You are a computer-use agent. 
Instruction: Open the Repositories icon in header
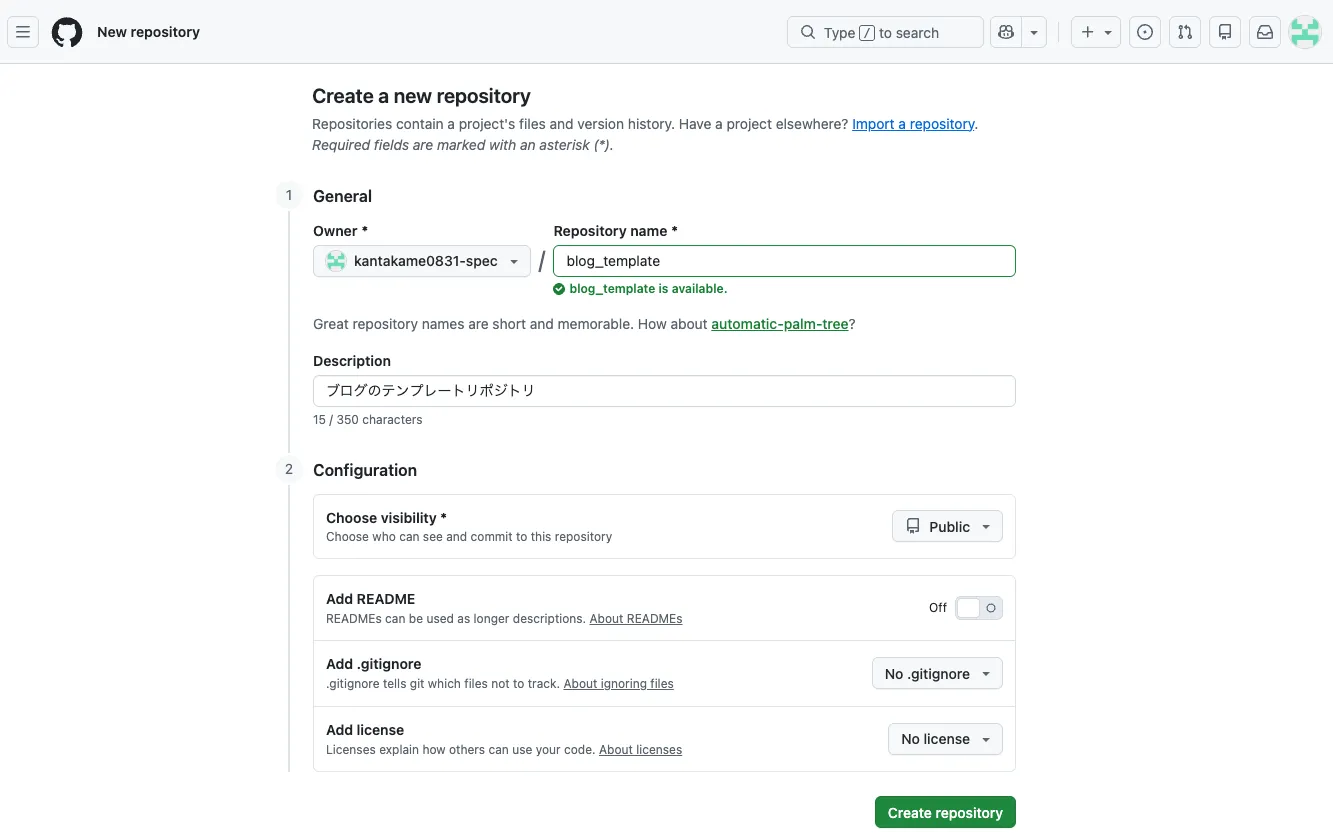click(x=1225, y=32)
